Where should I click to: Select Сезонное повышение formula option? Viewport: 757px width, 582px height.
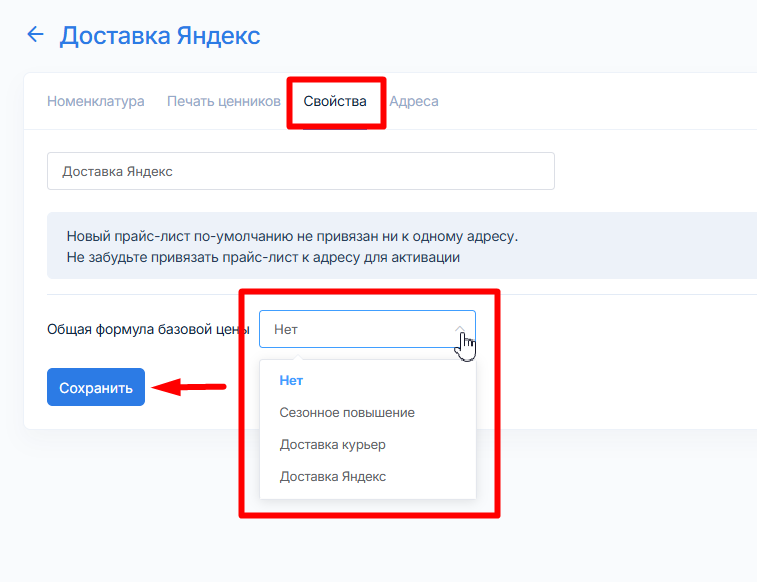347,413
